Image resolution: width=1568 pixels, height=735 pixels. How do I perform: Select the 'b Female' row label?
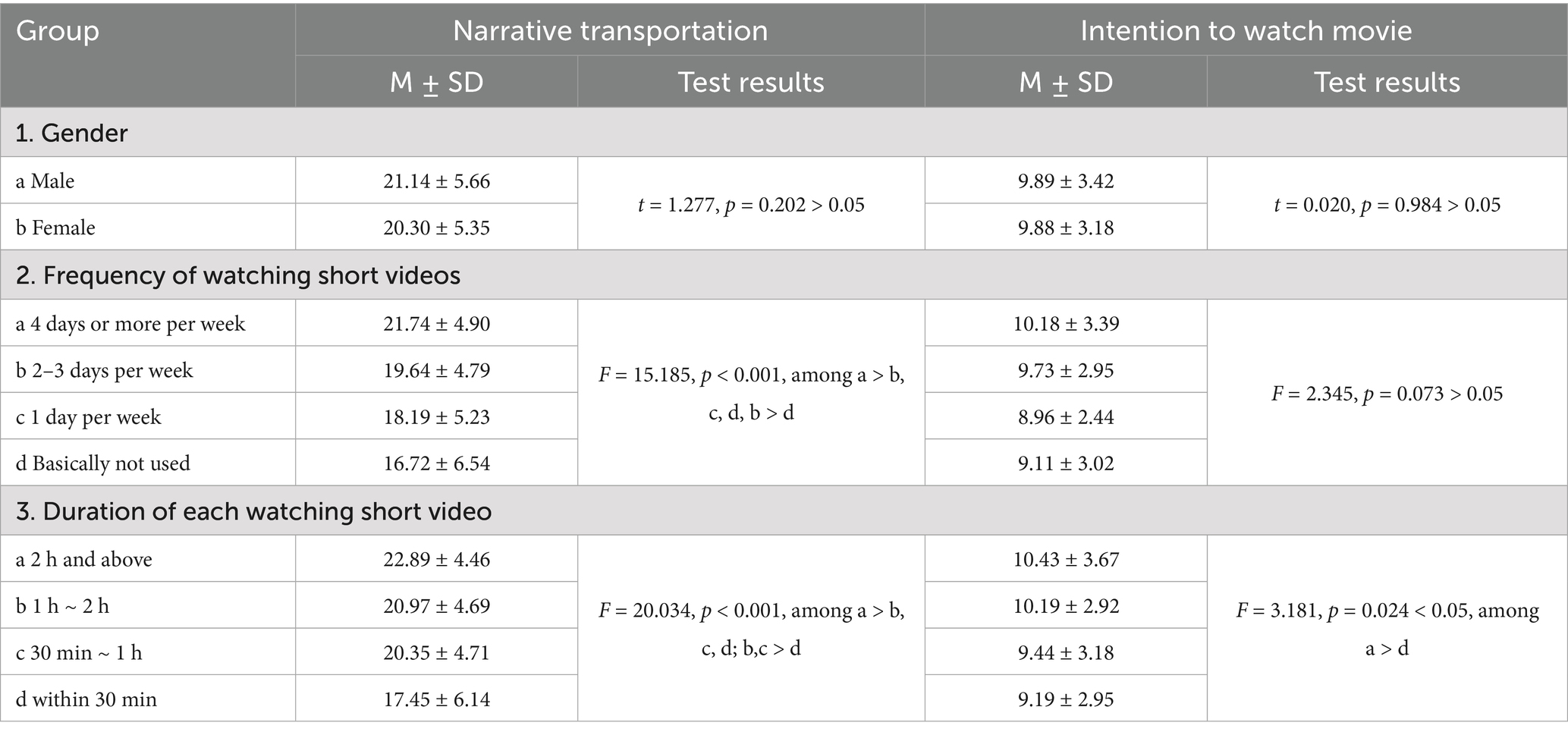coord(55,228)
